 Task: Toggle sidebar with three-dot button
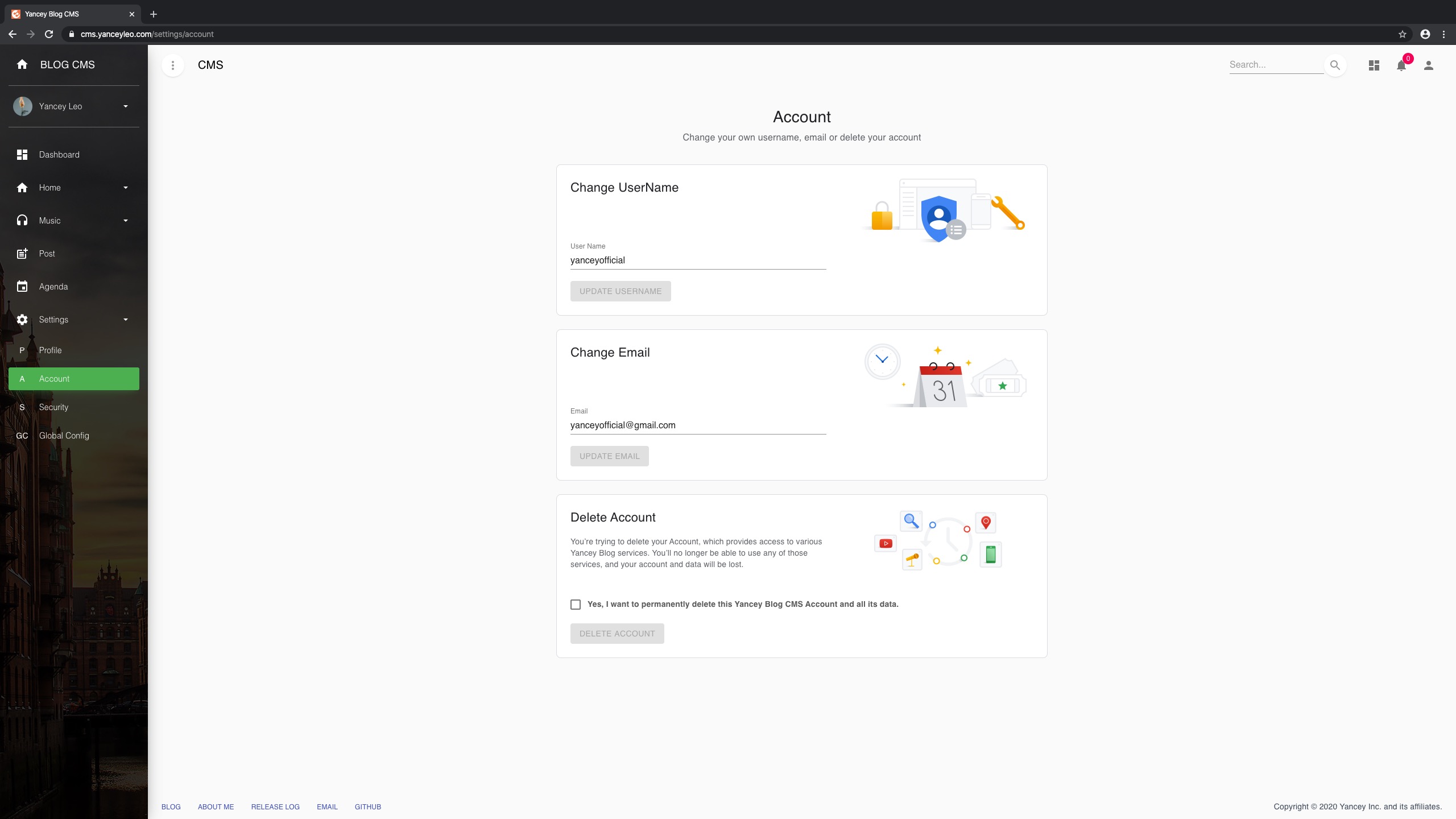click(173, 65)
